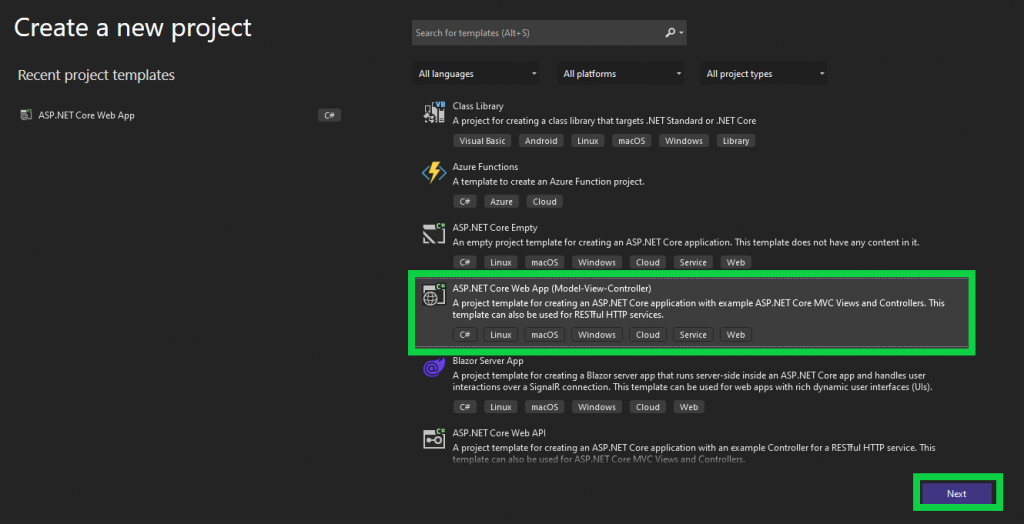Screen dimensions: 1024x524
Task: Click the Service tag under ASP.NET Core Empty
Action: tap(693, 262)
